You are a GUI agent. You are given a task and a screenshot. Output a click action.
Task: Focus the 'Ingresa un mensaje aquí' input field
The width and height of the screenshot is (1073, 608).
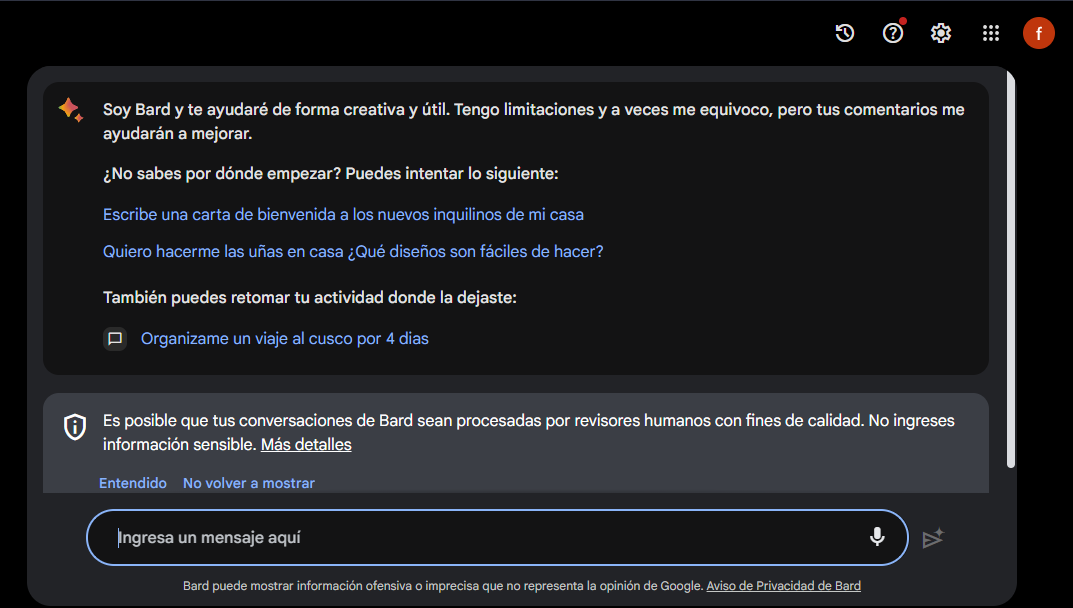497,537
